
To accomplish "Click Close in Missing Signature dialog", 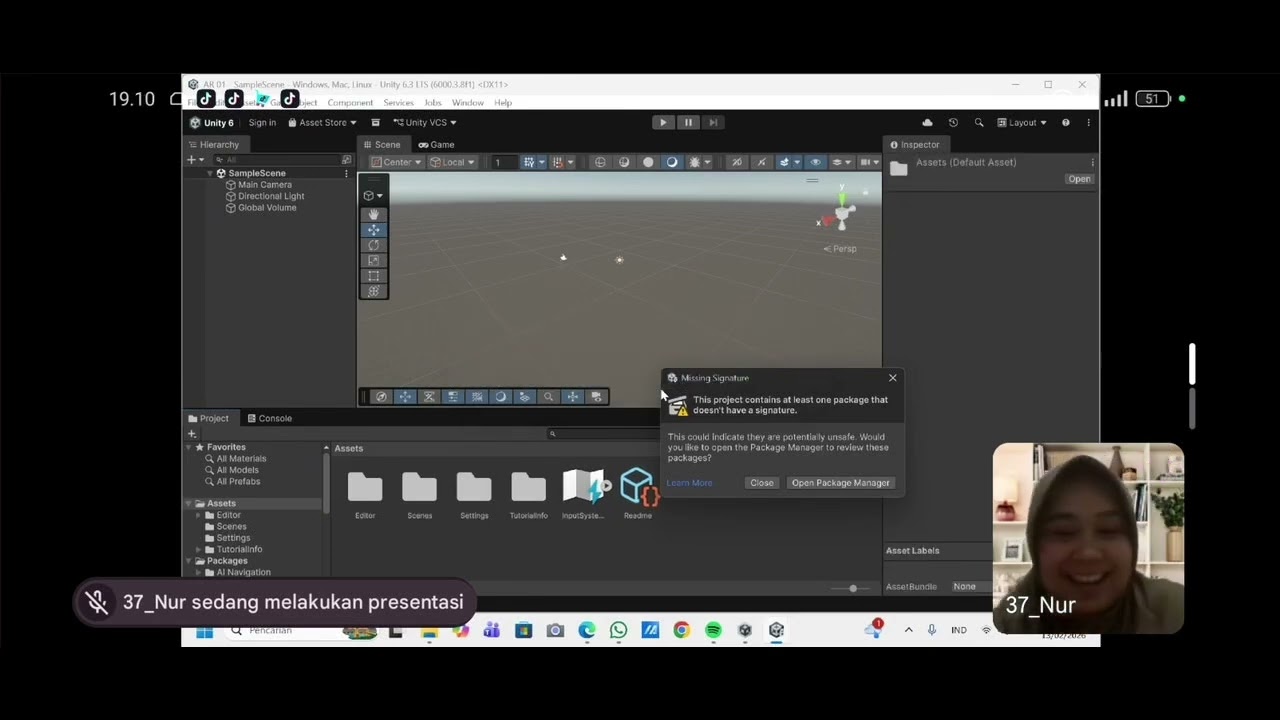I will [x=761, y=483].
